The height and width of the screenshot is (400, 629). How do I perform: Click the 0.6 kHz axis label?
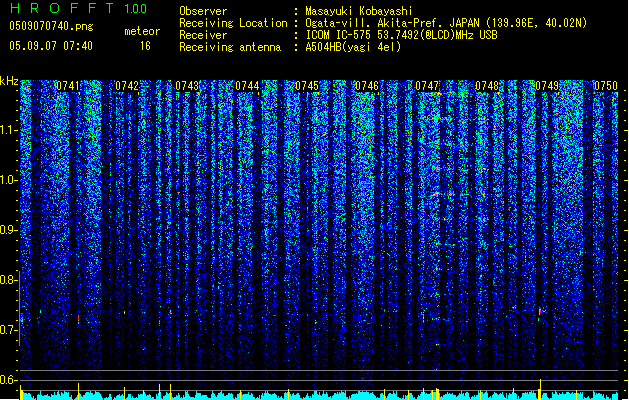click(8, 380)
